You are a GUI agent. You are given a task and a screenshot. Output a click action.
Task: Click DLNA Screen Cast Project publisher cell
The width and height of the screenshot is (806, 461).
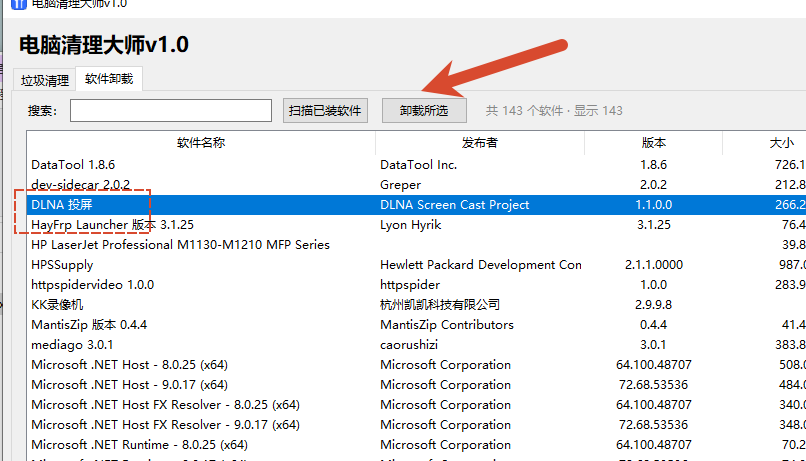454,205
